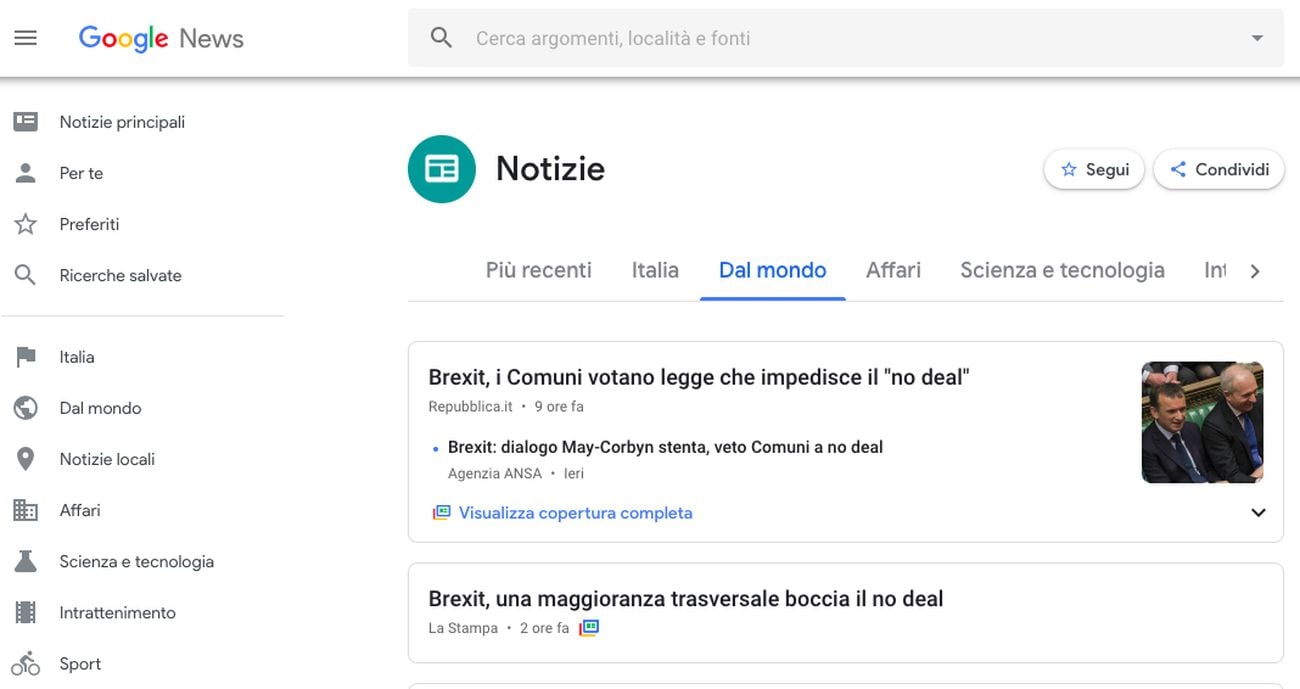Expand the search options dropdown arrow
Image resolution: width=1300 pixels, height=689 pixels.
click(1257, 38)
